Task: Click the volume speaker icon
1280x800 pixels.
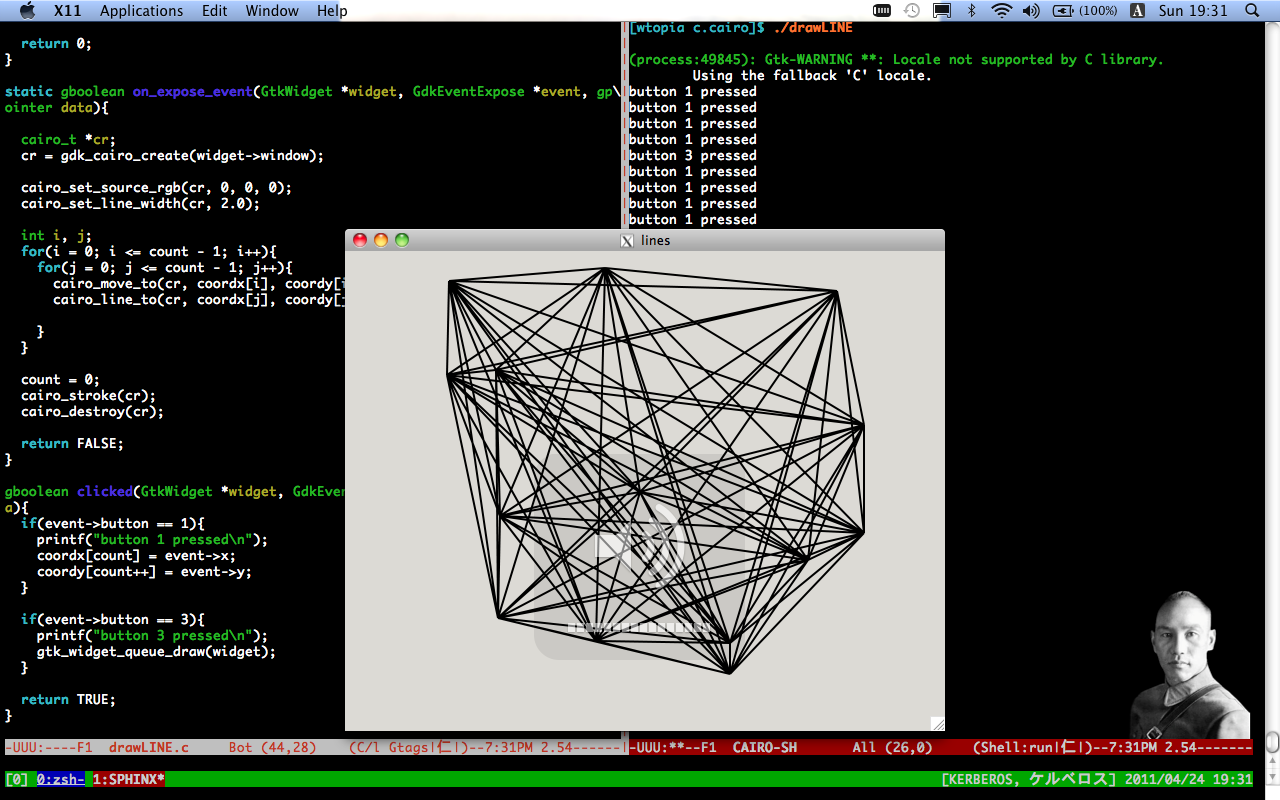Action: click(x=1031, y=11)
